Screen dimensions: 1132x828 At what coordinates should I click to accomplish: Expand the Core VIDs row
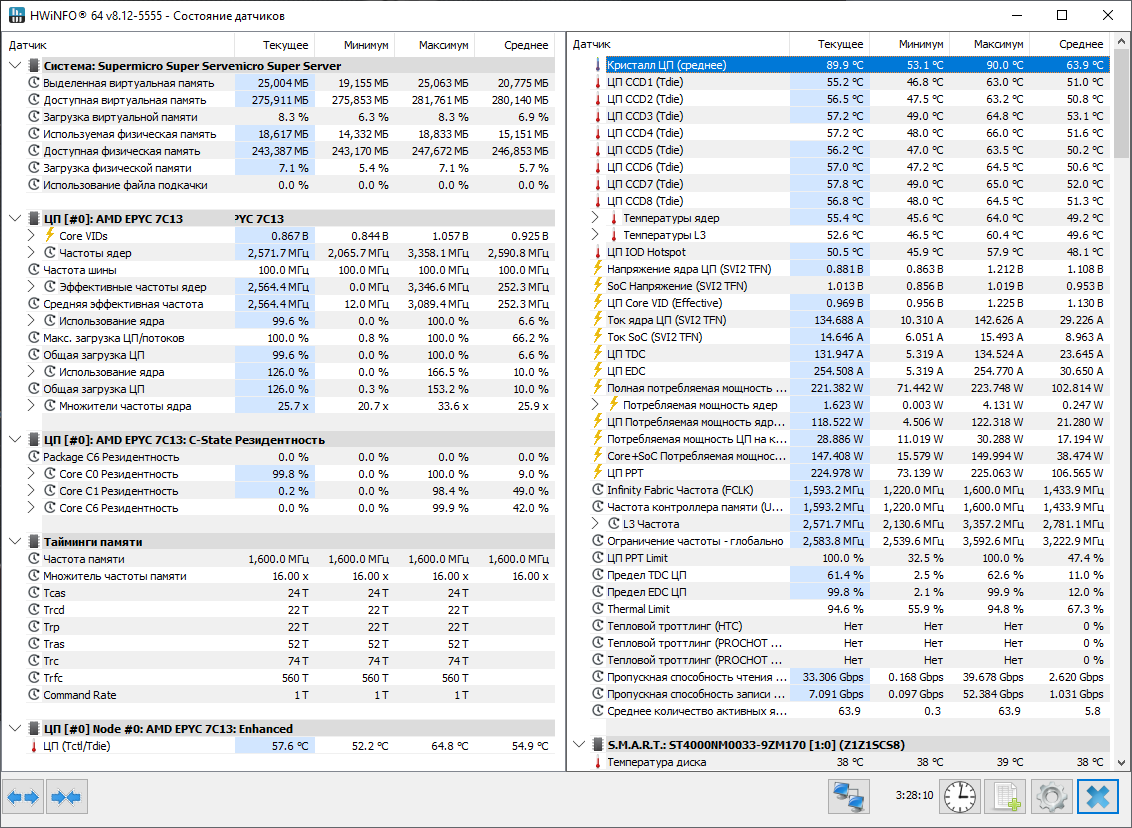(31, 235)
